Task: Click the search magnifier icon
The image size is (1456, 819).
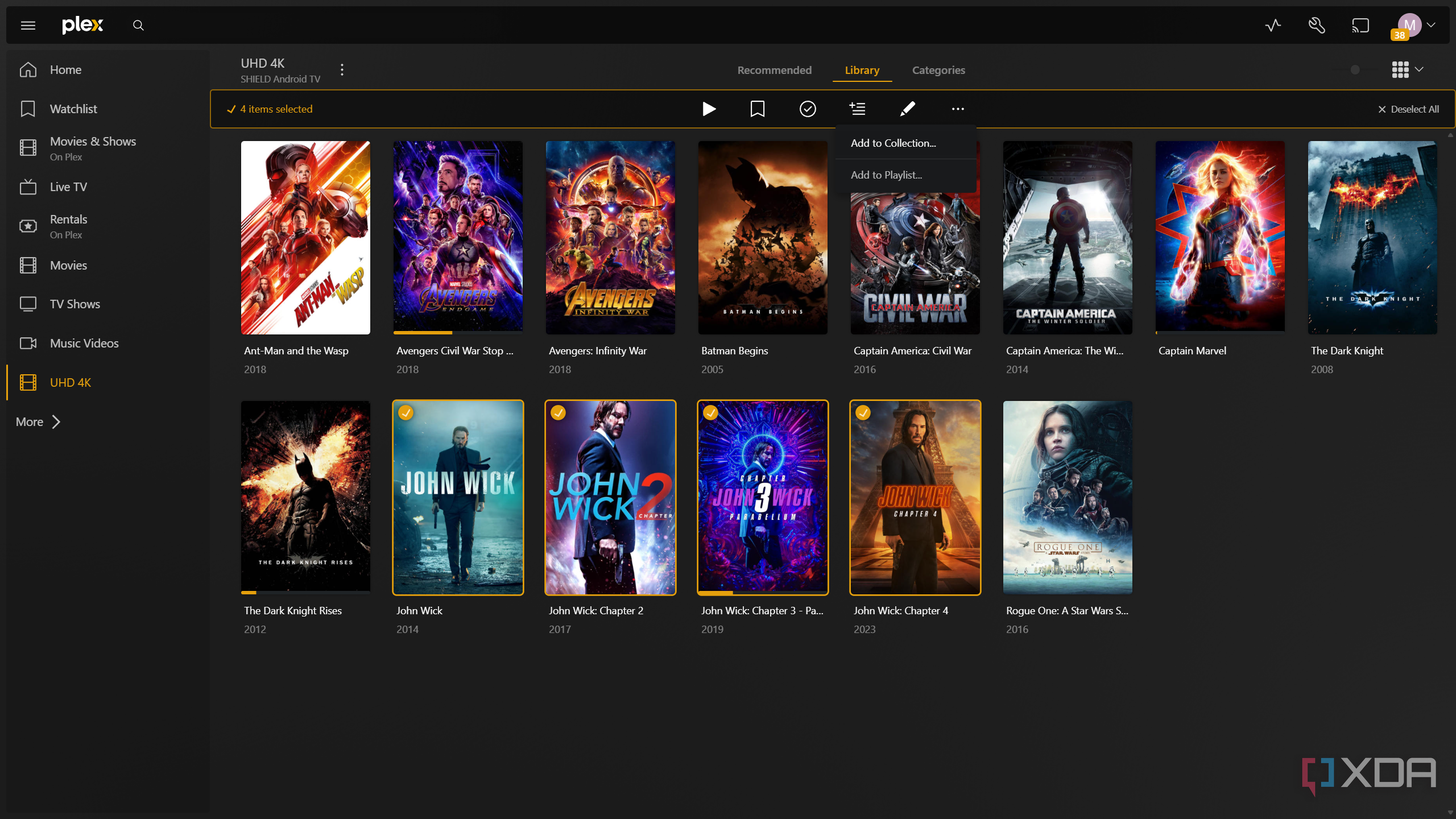Action: (138, 25)
